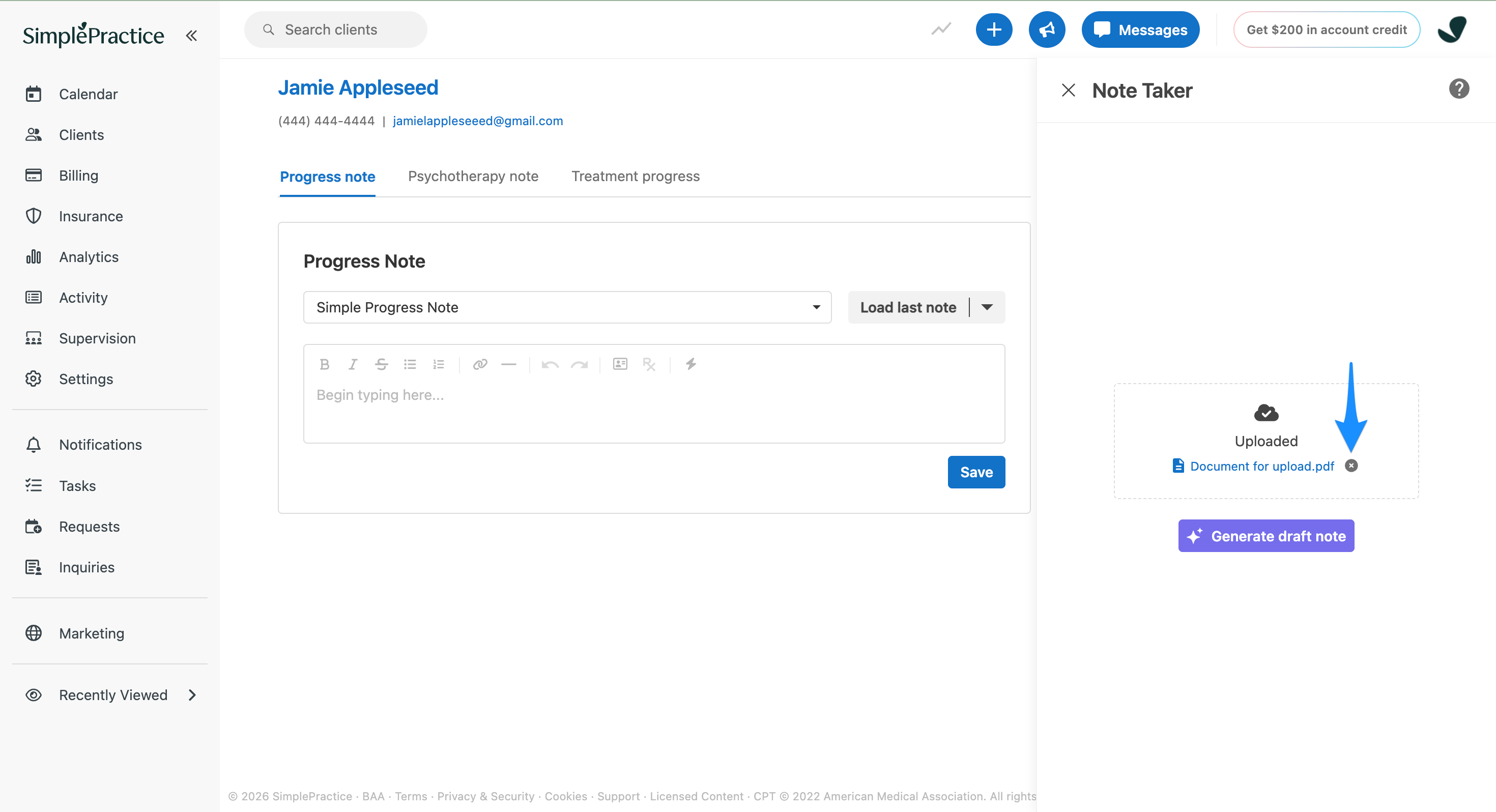Open the BAA footer link
This screenshot has width=1496, height=812.
point(373,796)
